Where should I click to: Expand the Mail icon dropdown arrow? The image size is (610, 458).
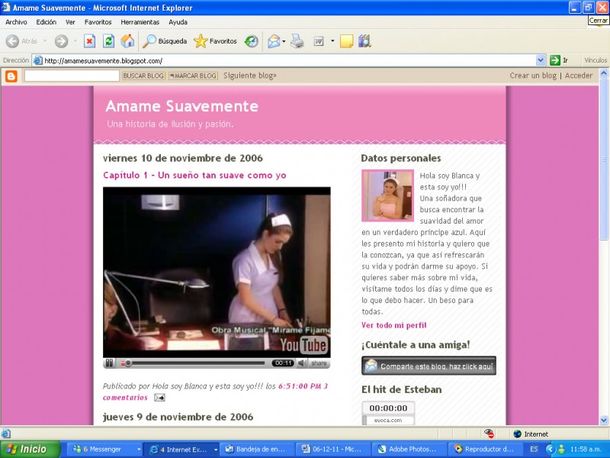(284, 41)
